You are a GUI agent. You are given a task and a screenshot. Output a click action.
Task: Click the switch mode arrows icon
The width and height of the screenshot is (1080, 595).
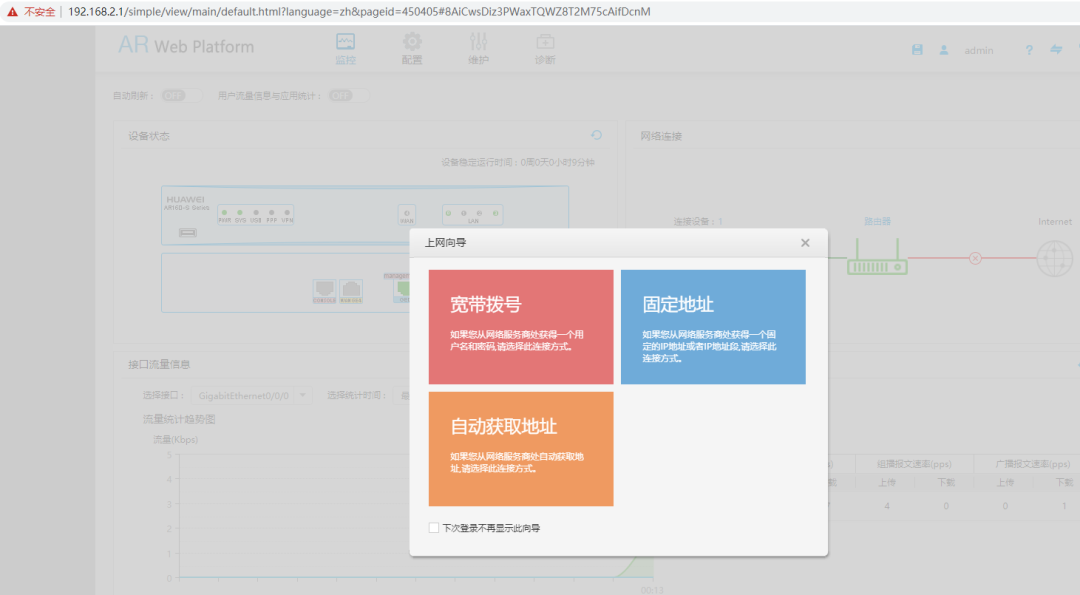[x=1056, y=50]
